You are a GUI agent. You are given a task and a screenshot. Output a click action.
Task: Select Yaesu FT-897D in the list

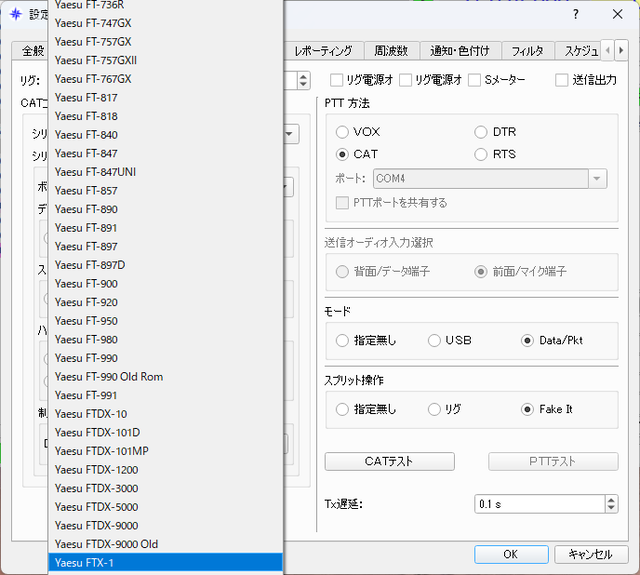pyautogui.click(x=165, y=265)
